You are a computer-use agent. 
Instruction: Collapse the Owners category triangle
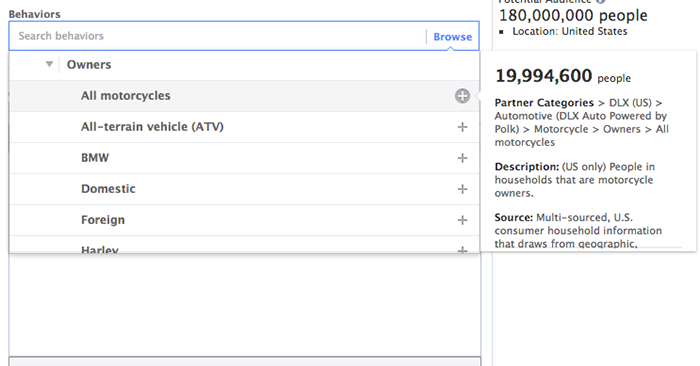click(x=49, y=64)
